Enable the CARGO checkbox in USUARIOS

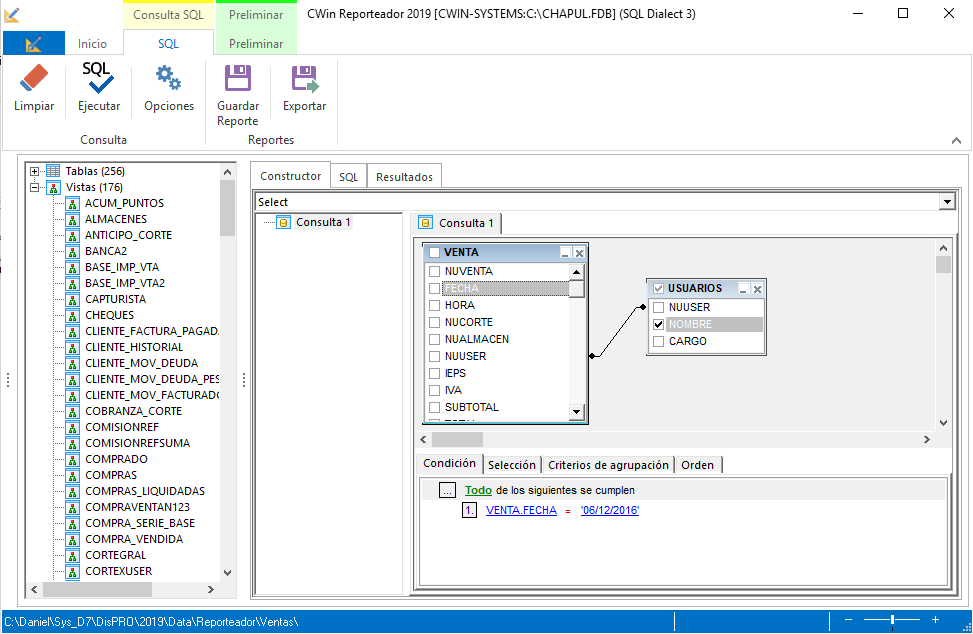(657, 340)
